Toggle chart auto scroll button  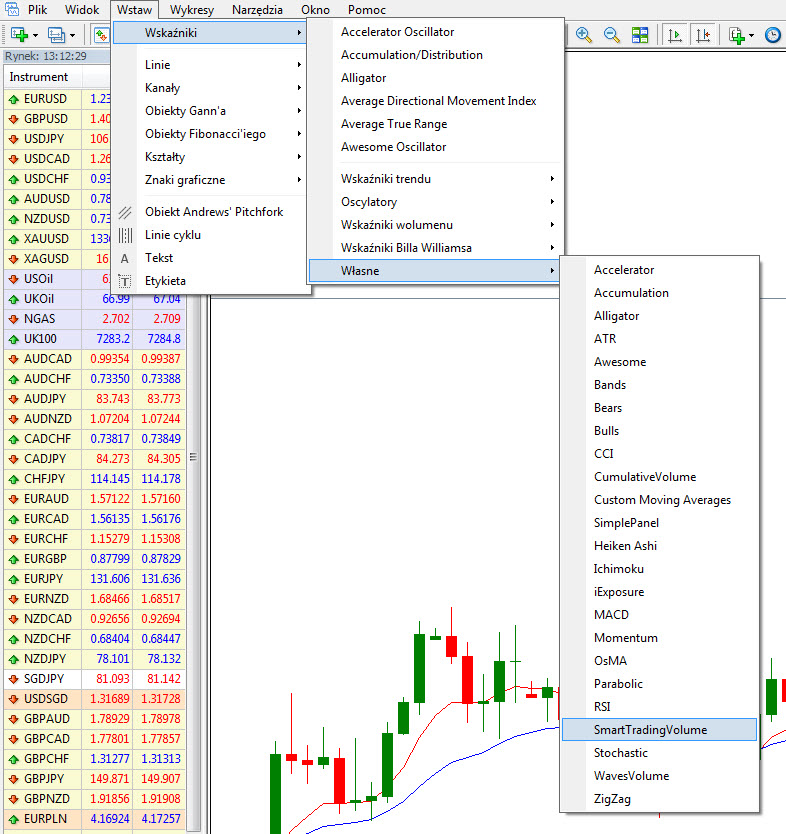(x=674, y=35)
